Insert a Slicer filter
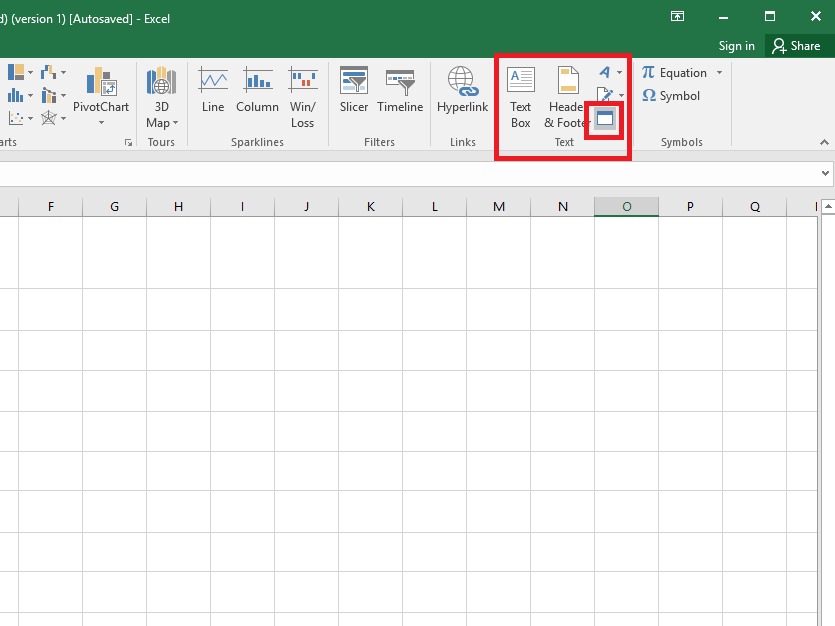The height and width of the screenshot is (626, 835). 354,89
